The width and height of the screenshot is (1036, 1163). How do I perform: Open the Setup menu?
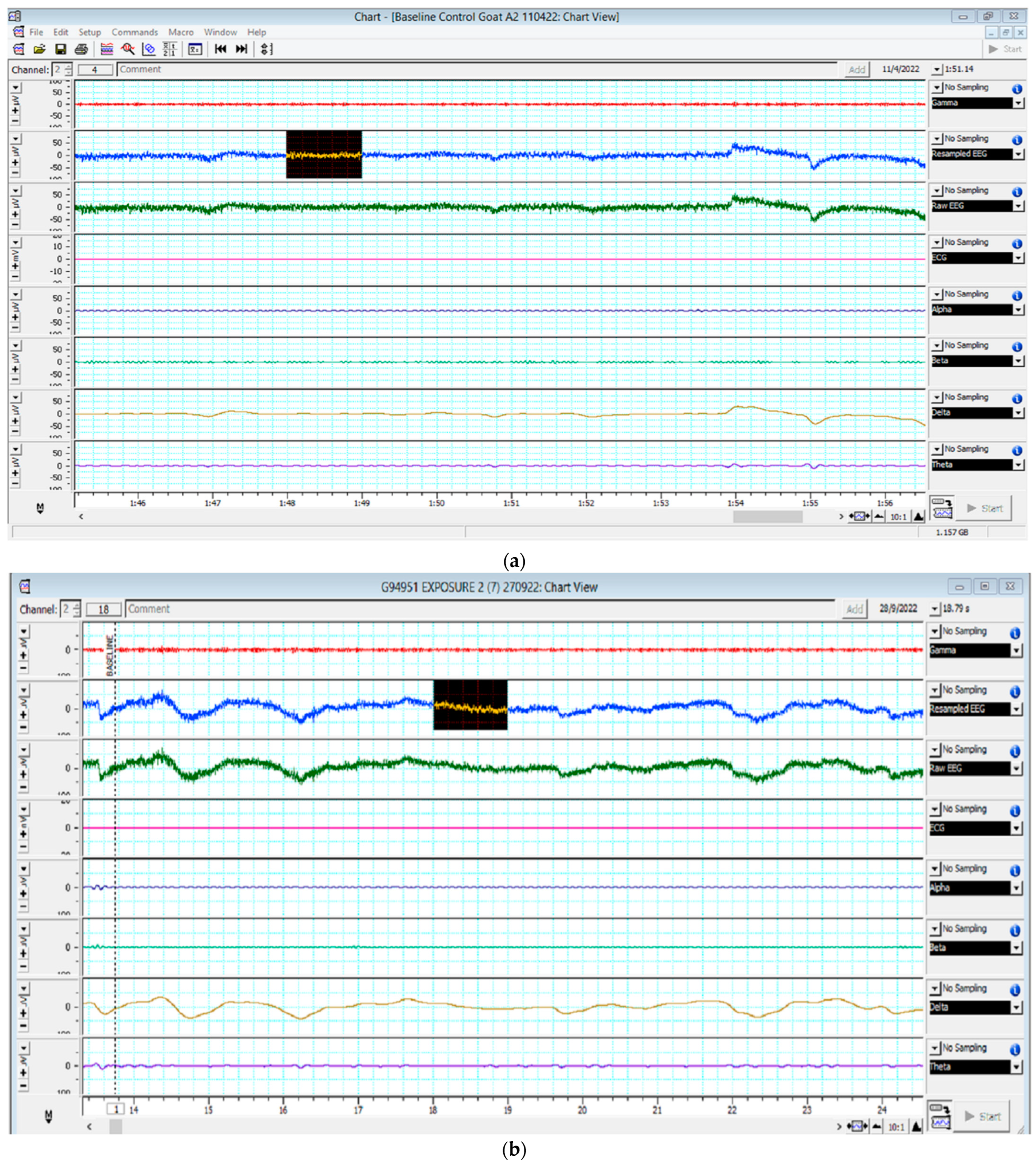pos(89,32)
